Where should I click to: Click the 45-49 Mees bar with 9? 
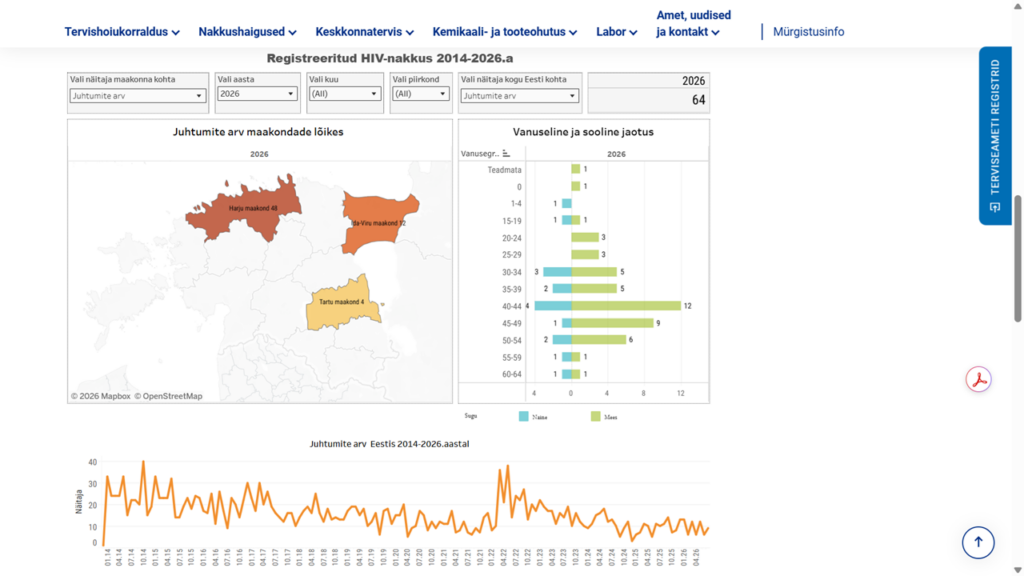(613, 323)
